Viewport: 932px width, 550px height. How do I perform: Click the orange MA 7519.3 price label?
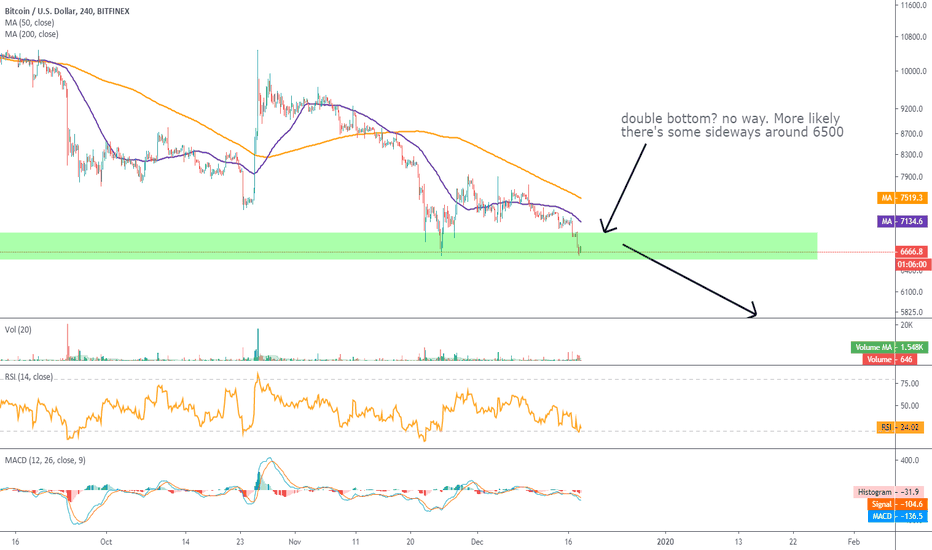[x=902, y=197]
